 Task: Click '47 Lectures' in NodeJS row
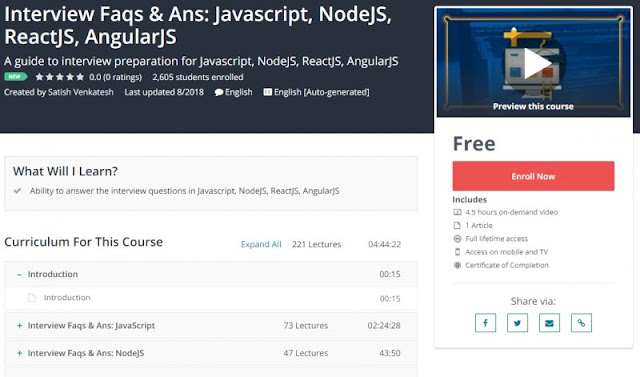pos(306,353)
